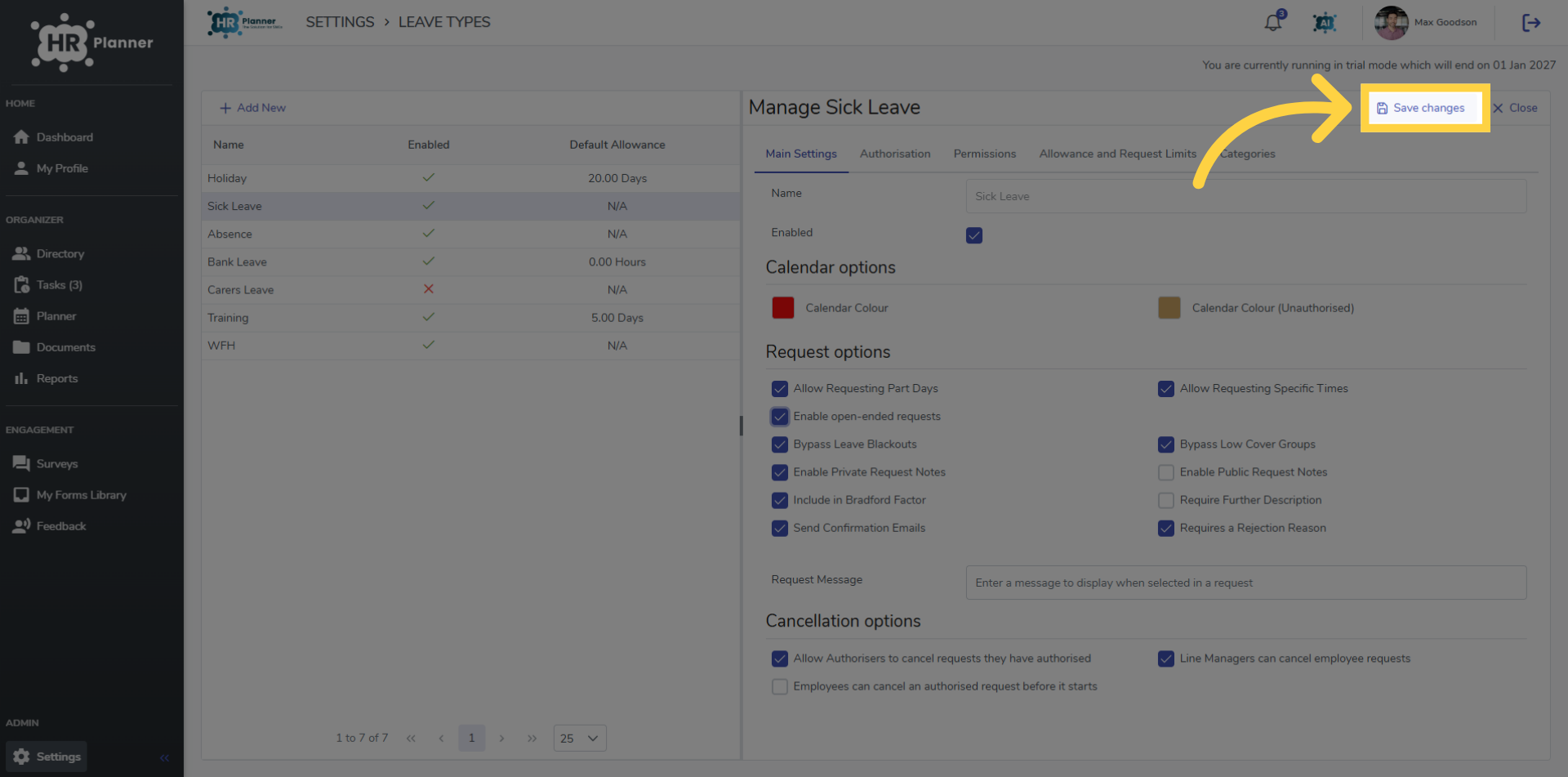This screenshot has height=777, width=1568.
Task: Click Save changes
Action: pyautogui.click(x=1421, y=108)
